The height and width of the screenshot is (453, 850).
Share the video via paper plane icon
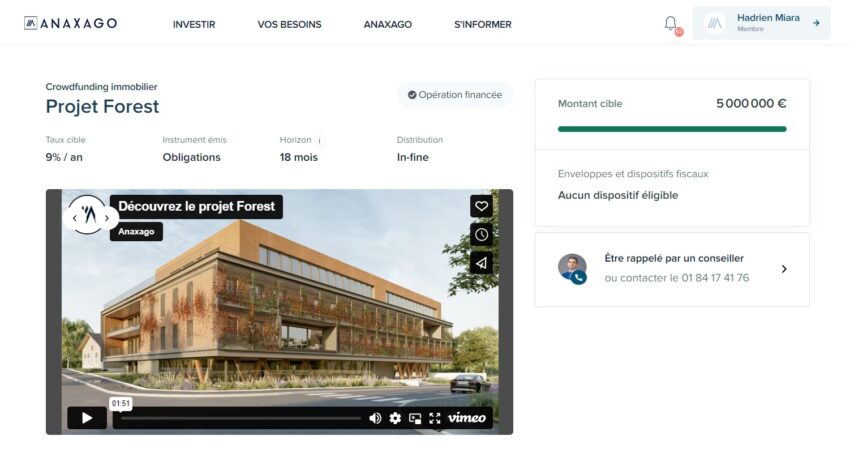pyautogui.click(x=481, y=263)
